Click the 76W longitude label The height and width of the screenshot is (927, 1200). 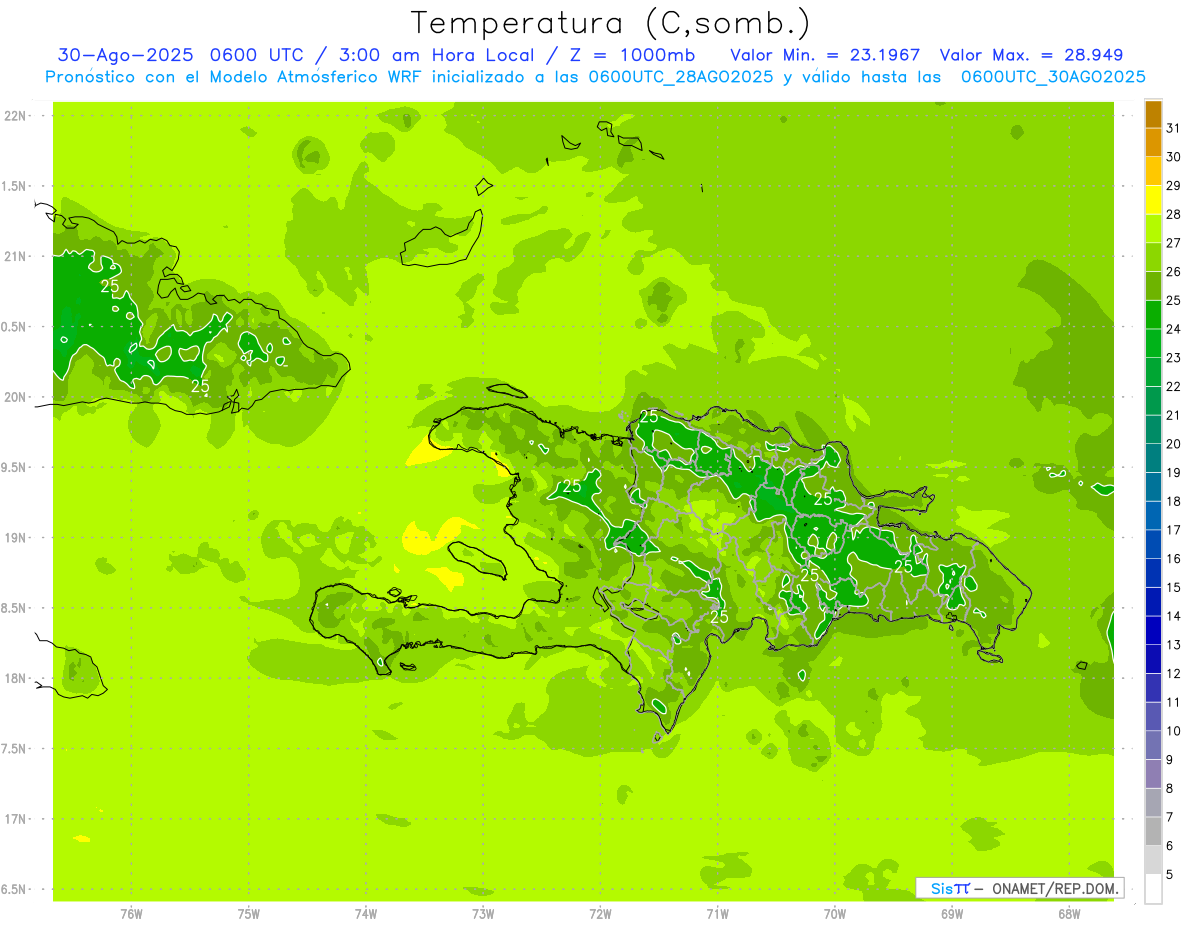(x=130, y=913)
